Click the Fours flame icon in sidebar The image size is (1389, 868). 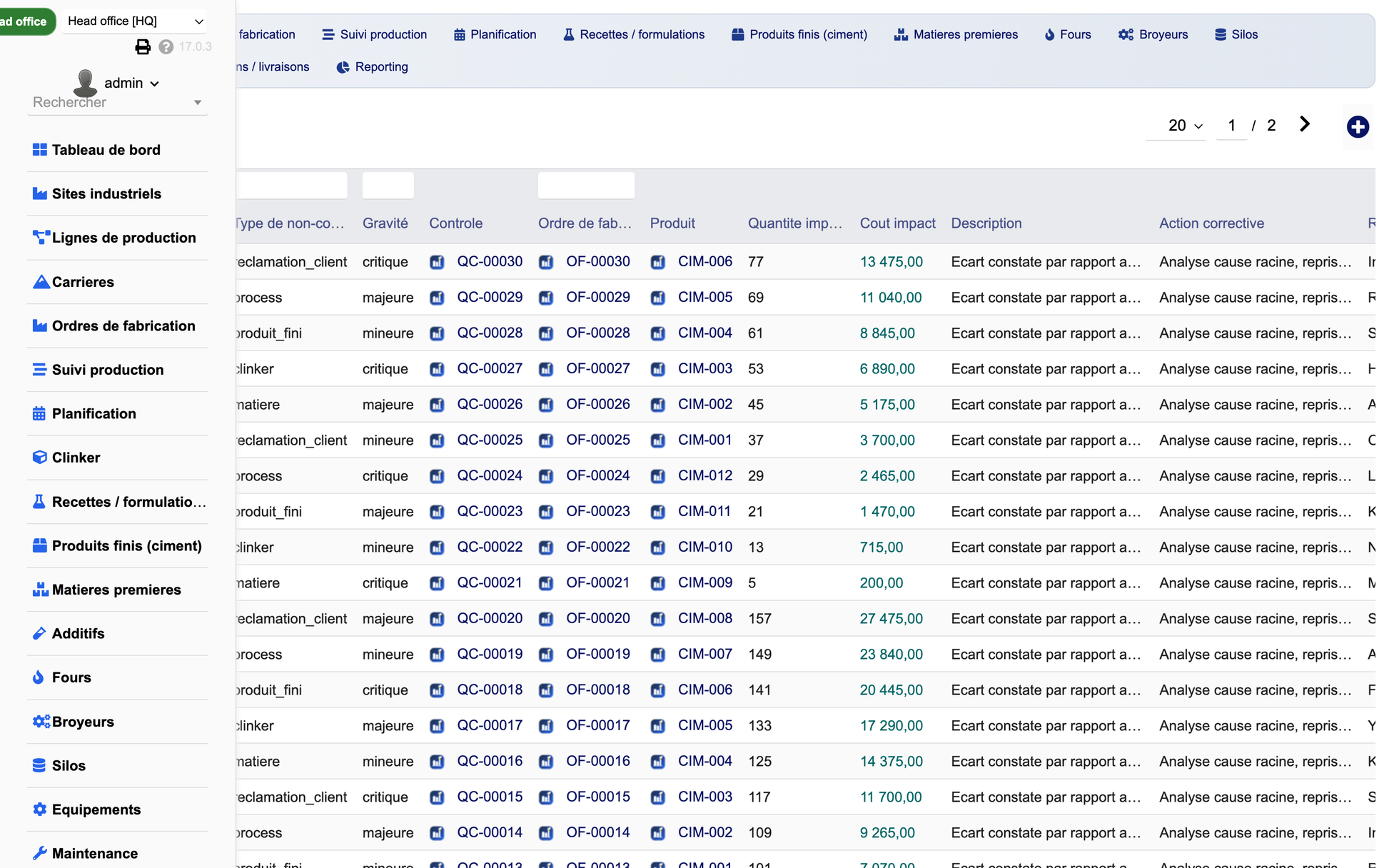[39, 677]
